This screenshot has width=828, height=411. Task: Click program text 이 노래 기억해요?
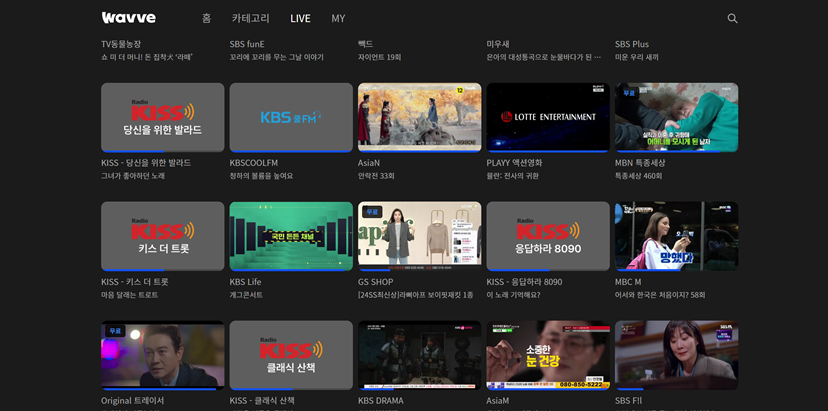click(x=514, y=295)
